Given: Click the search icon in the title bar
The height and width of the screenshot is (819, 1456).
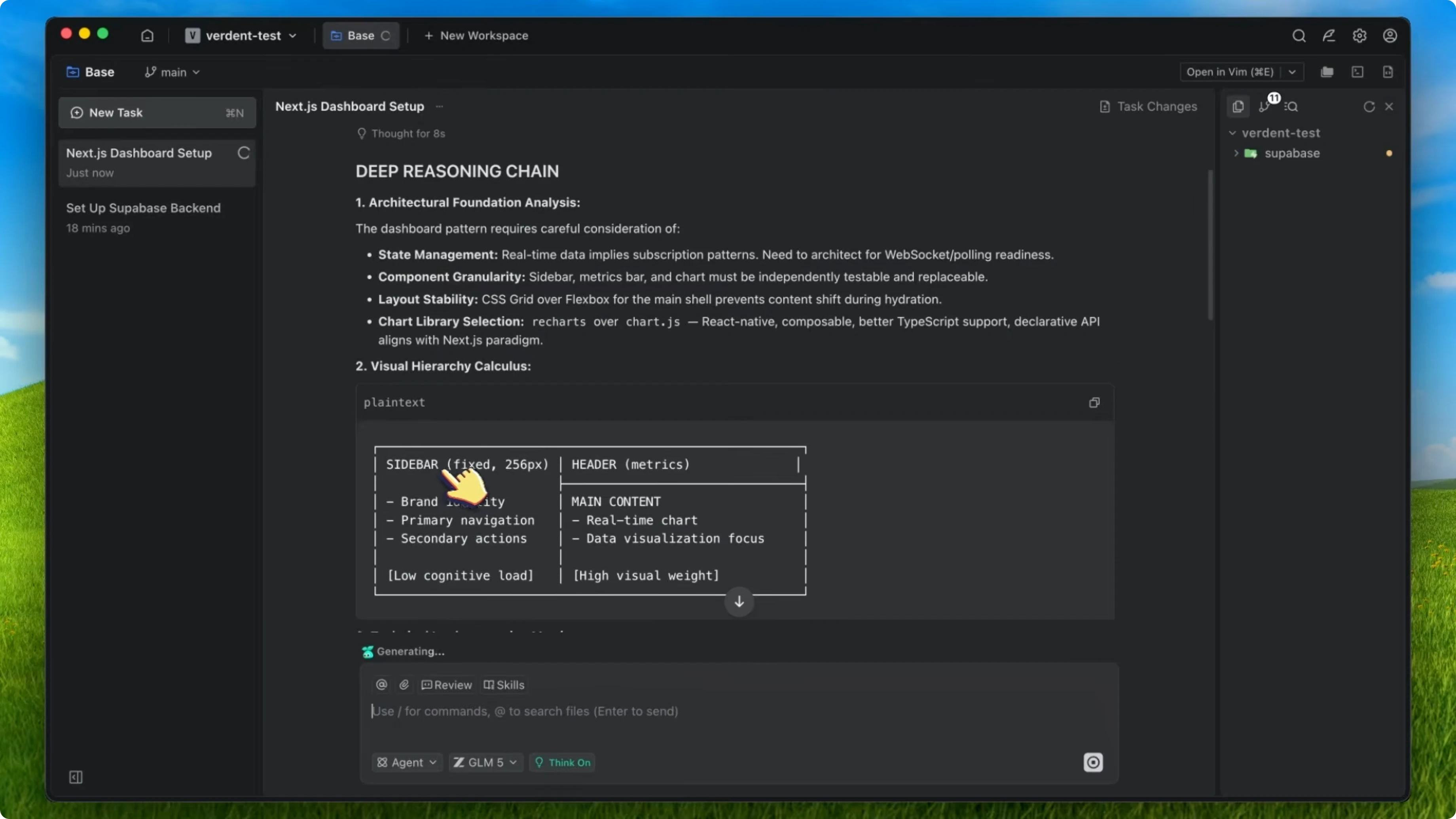Looking at the screenshot, I should pos(1298,35).
